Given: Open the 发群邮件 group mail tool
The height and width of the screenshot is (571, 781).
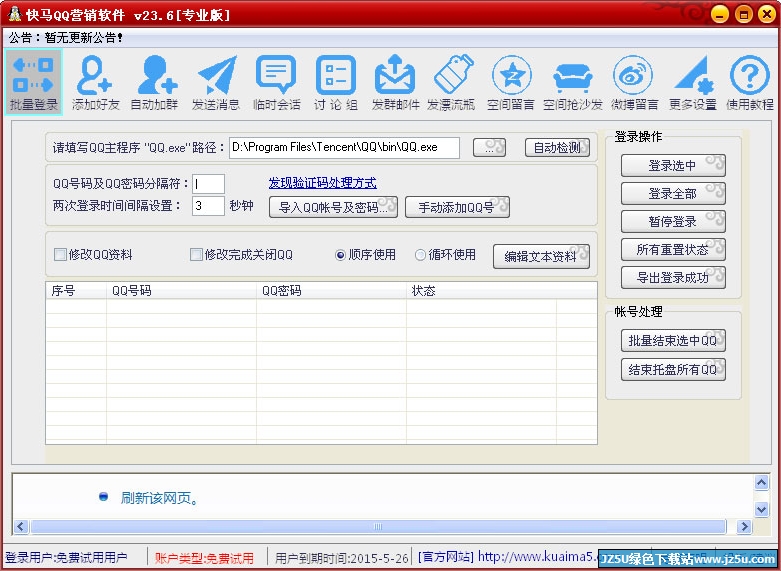Looking at the screenshot, I should pyautogui.click(x=395, y=82).
